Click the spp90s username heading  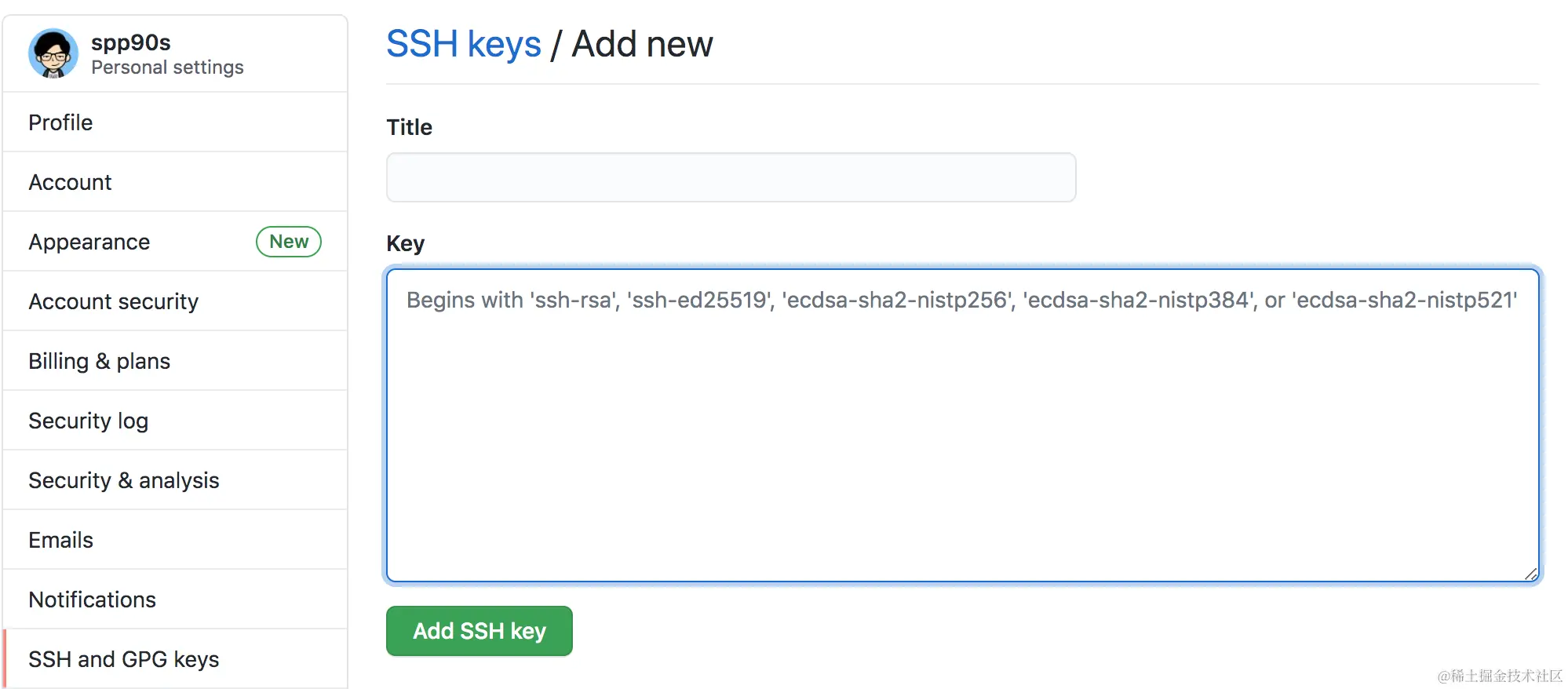click(131, 42)
